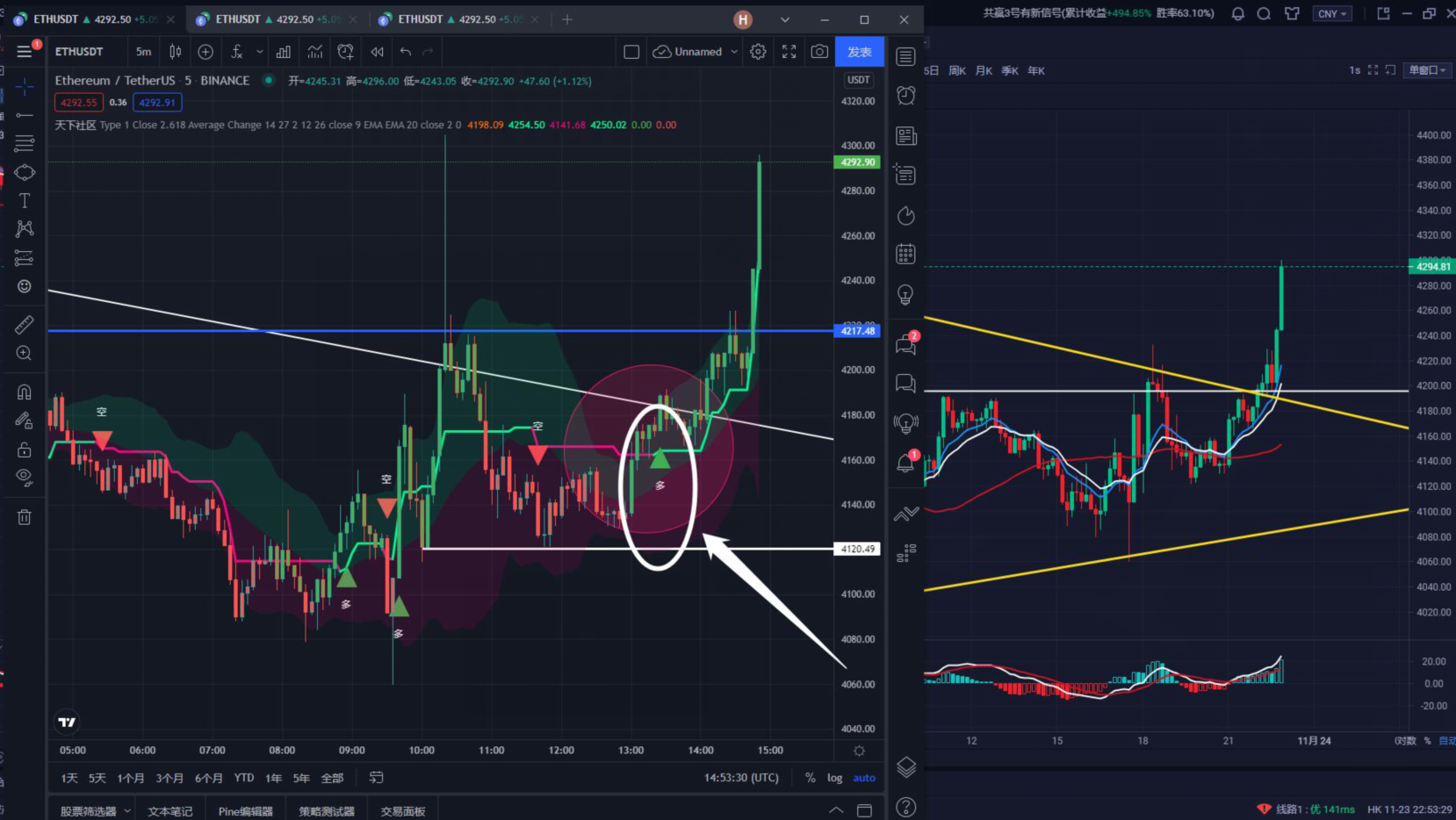The height and width of the screenshot is (820, 1456).
Task: Open financials bar chart icon in toolbar
Action: (284, 52)
